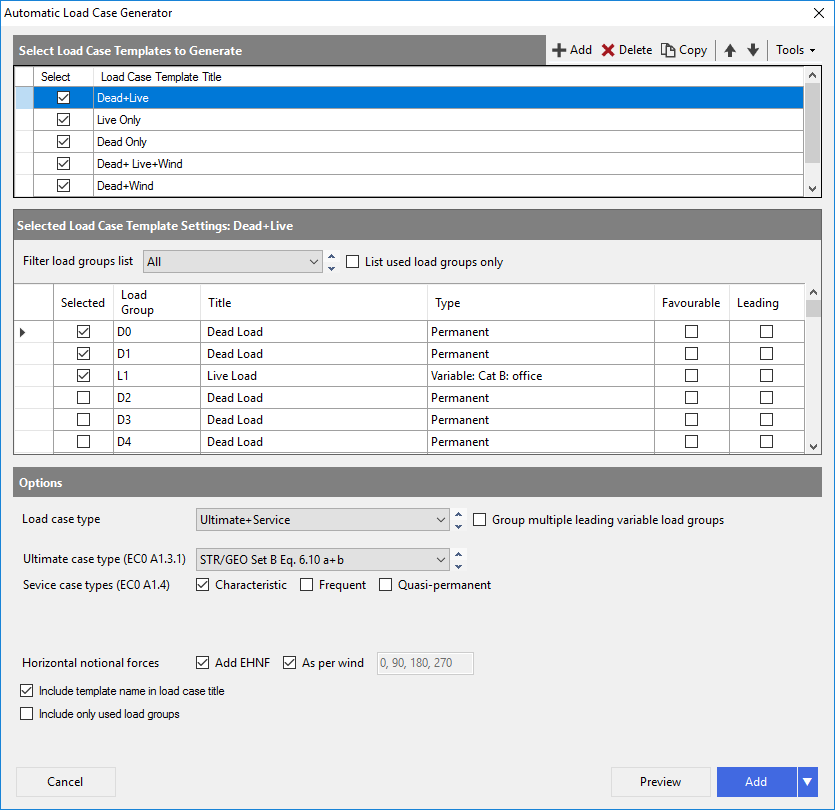
Task: Enable the Frequent service case type
Action: 306,585
